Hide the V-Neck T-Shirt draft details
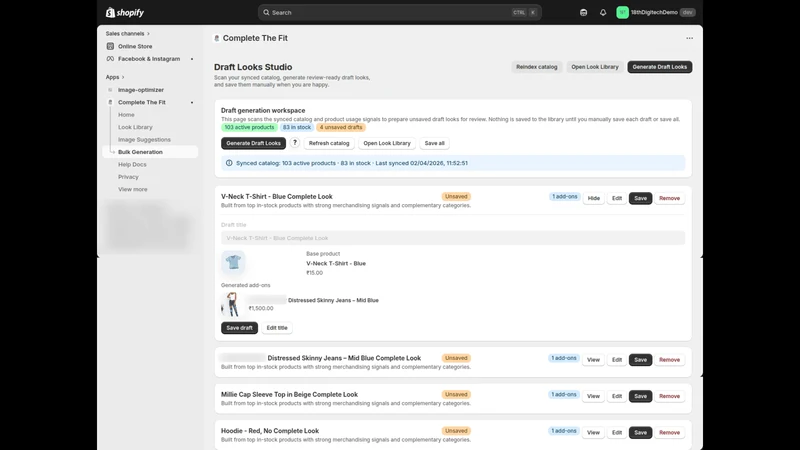 [x=593, y=198]
